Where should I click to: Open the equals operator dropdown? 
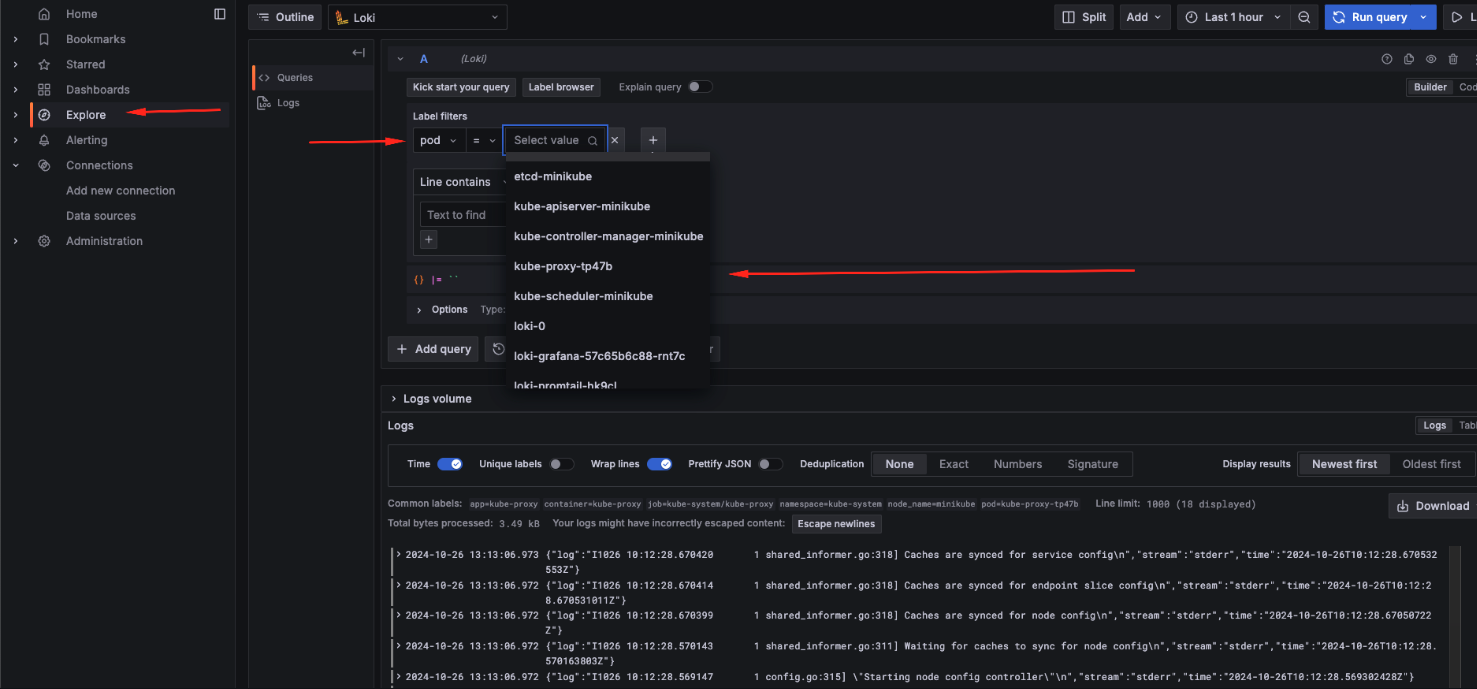[484, 141]
